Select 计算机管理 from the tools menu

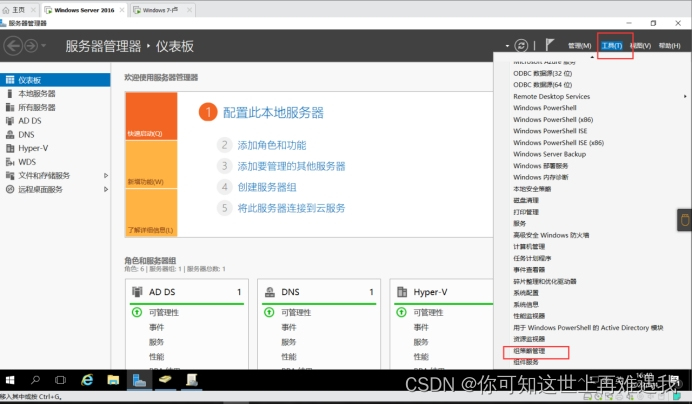click(529, 247)
